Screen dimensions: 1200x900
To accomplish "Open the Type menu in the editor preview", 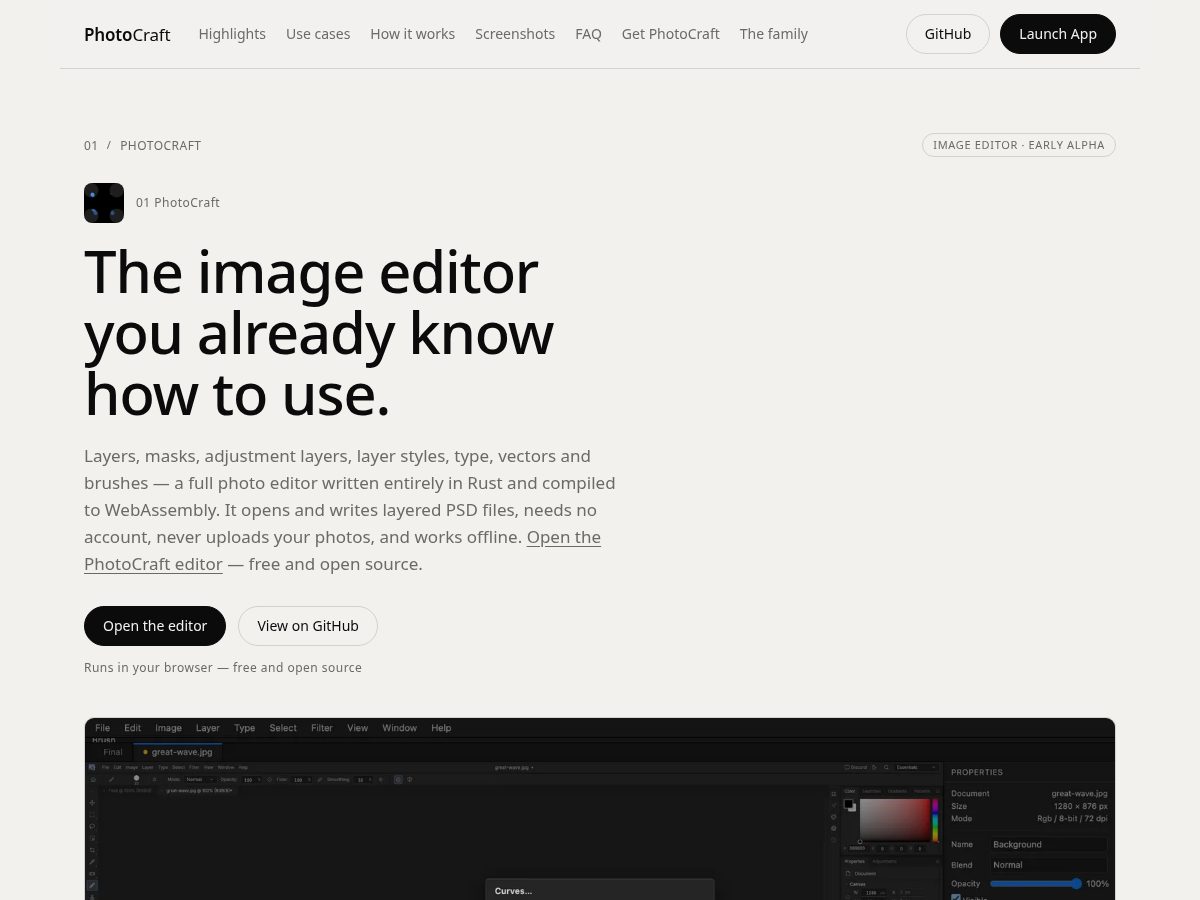I will click(x=245, y=728).
